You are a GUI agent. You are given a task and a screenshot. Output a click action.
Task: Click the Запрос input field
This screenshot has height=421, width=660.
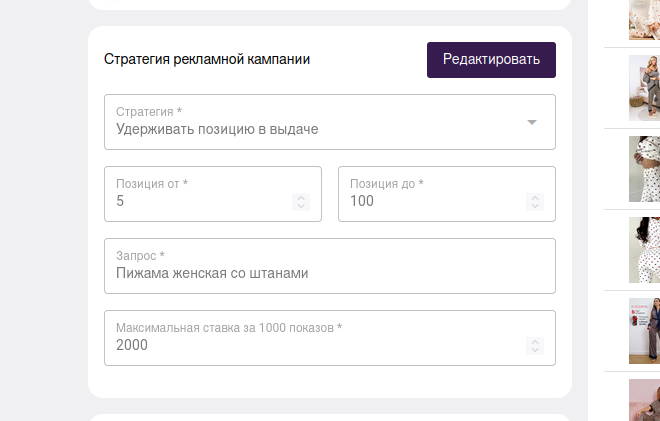pos(330,266)
